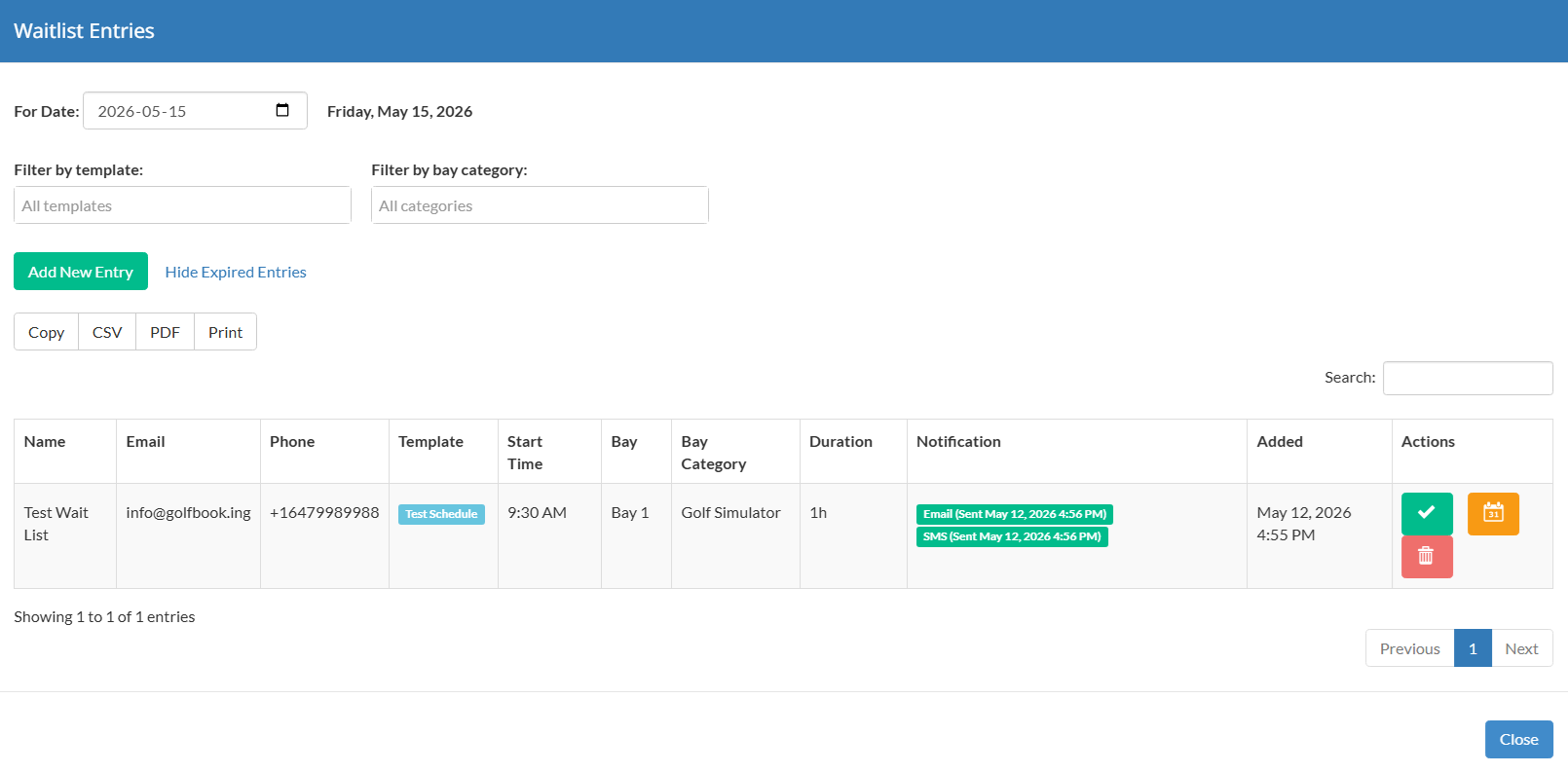Viewport: 1568px width, 773px height.
Task: Click the 'May 12, 2026 4:55 PM' added cell
Action: pos(1320,535)
